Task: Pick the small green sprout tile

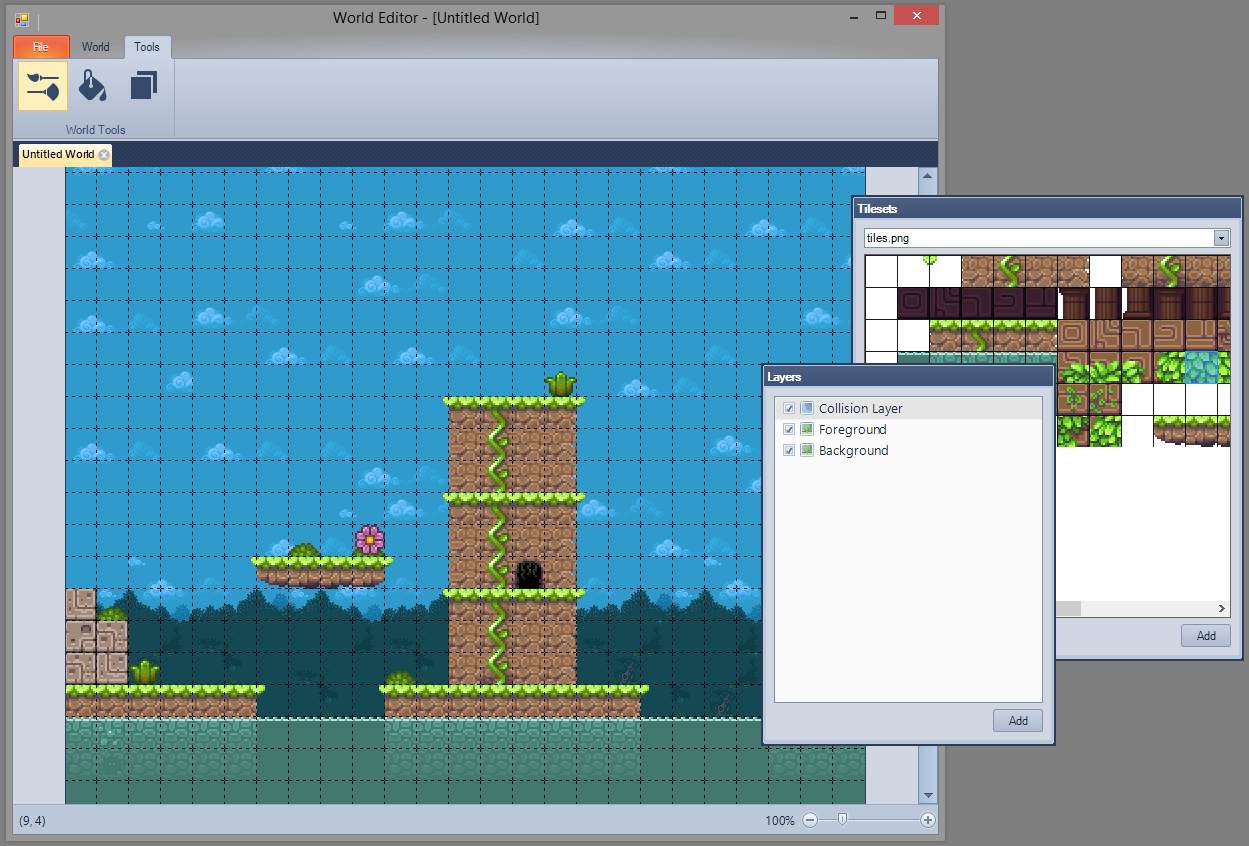Action: click(x=930, y=260)
